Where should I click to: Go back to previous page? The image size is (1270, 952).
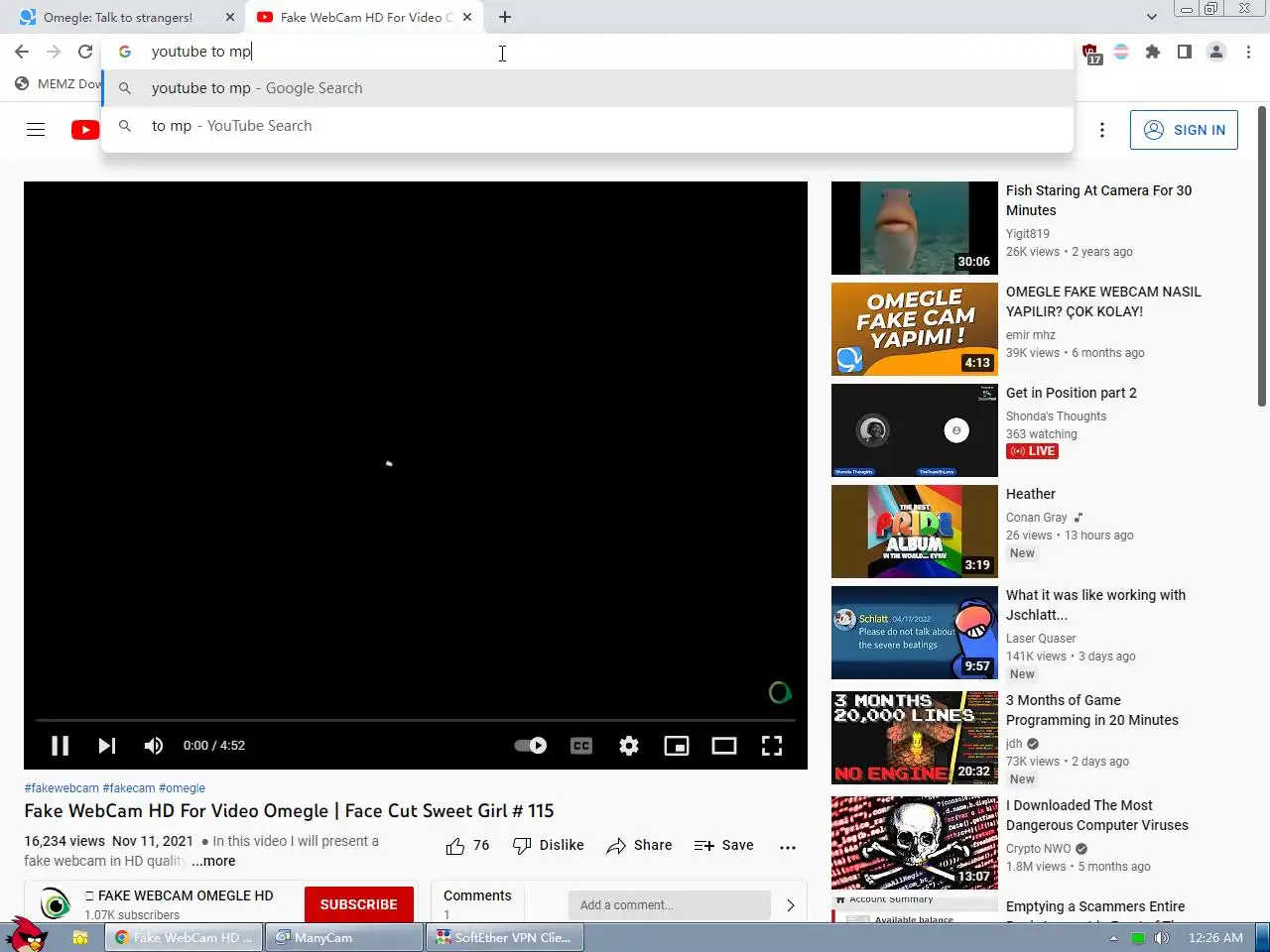[x=22, y=52]
